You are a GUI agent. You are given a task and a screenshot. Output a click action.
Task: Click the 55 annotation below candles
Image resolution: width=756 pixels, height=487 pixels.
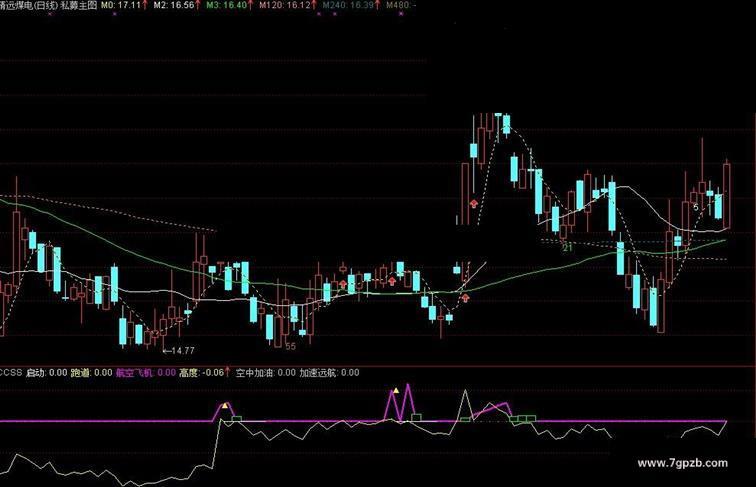(x=290, y=346)
